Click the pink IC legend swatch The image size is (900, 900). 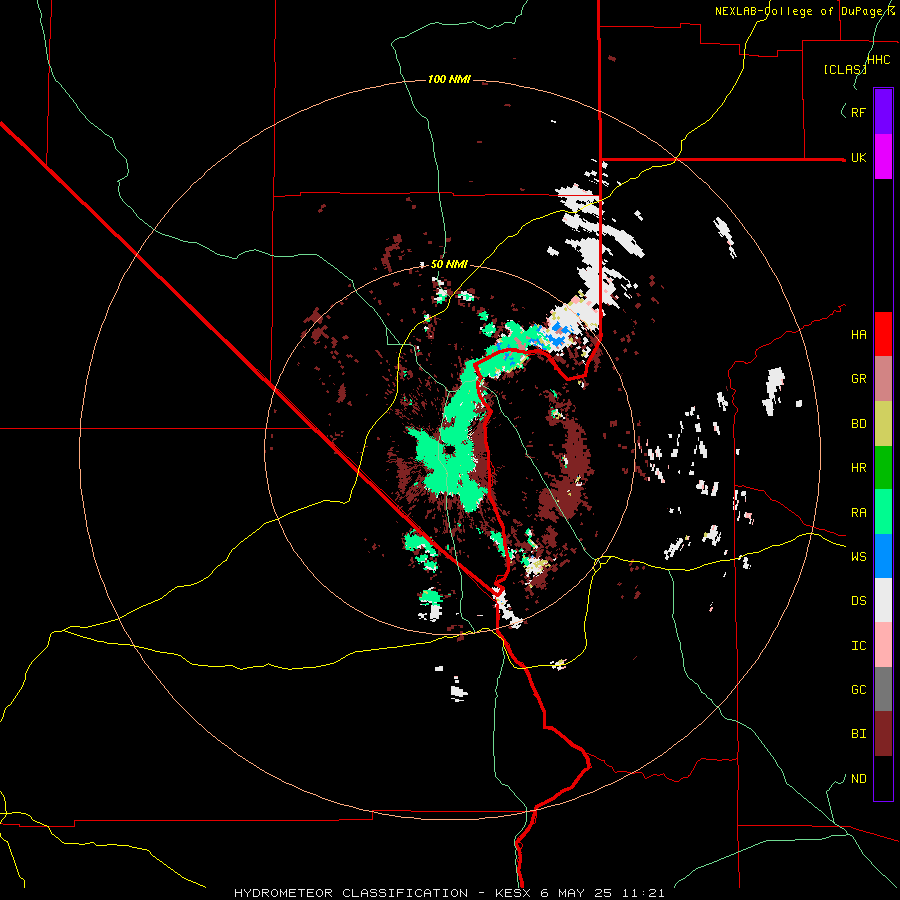tap(883, 645)
